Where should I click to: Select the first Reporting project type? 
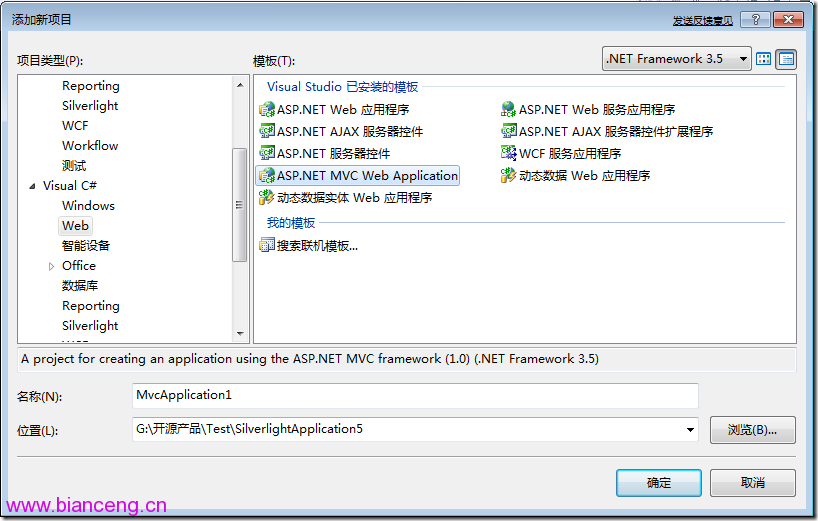91,86
